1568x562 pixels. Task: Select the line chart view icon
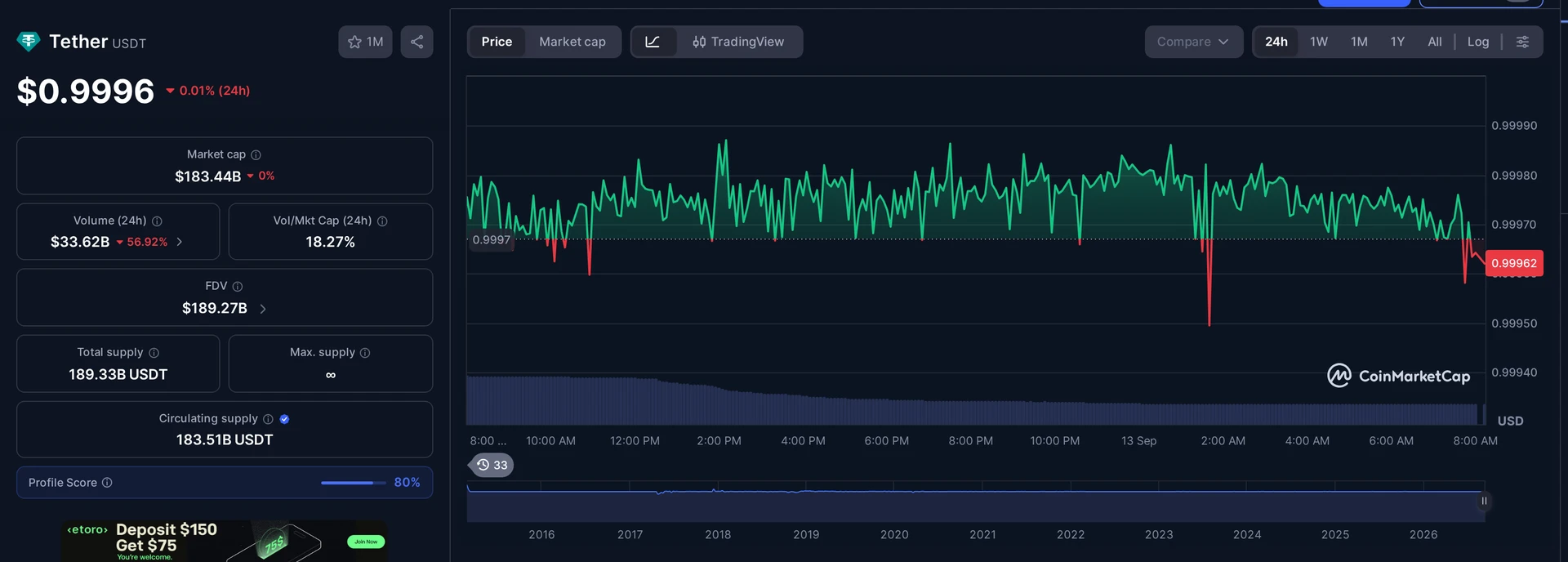(653, 42)
